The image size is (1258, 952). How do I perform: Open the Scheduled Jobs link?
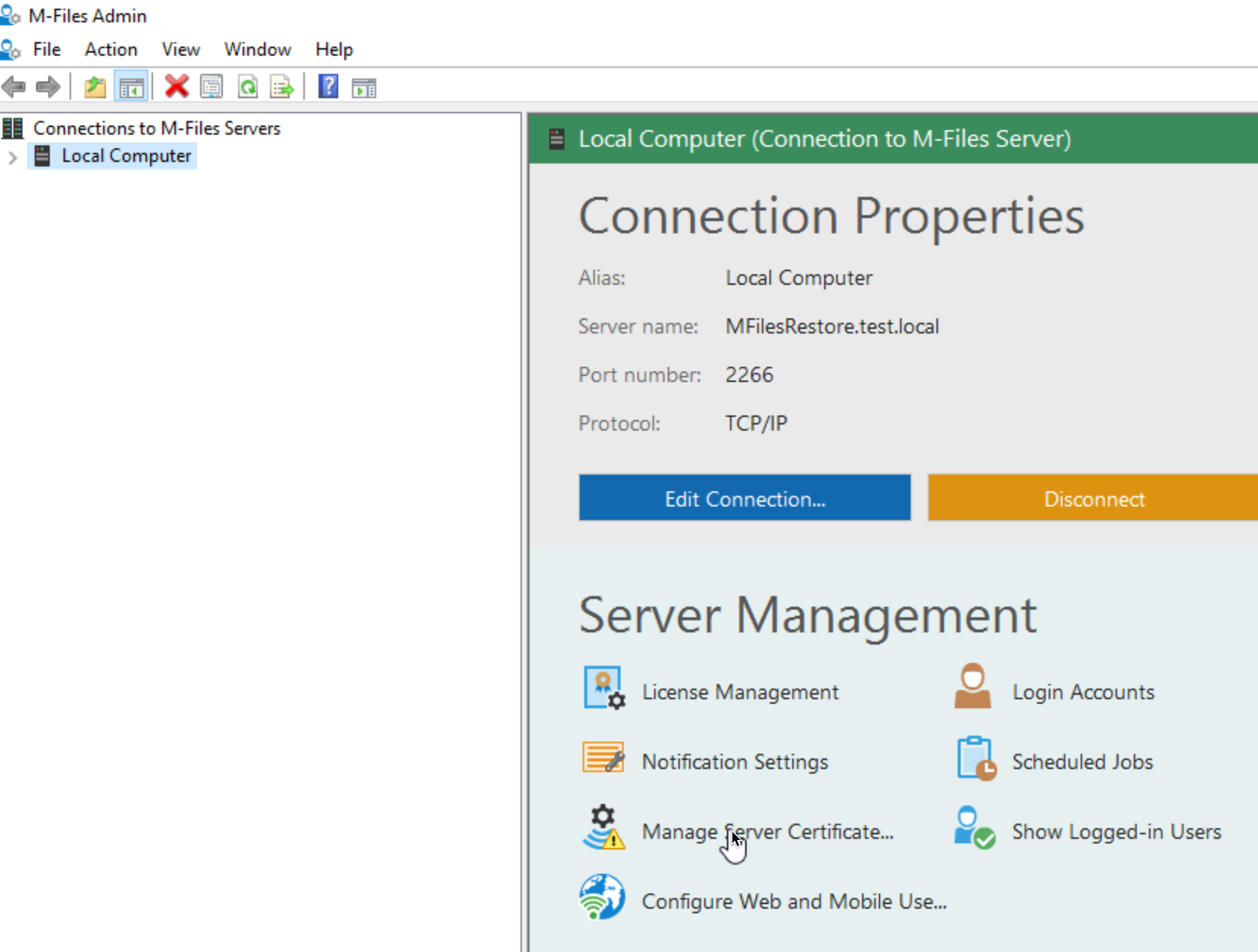click(x=1082, y=762)
